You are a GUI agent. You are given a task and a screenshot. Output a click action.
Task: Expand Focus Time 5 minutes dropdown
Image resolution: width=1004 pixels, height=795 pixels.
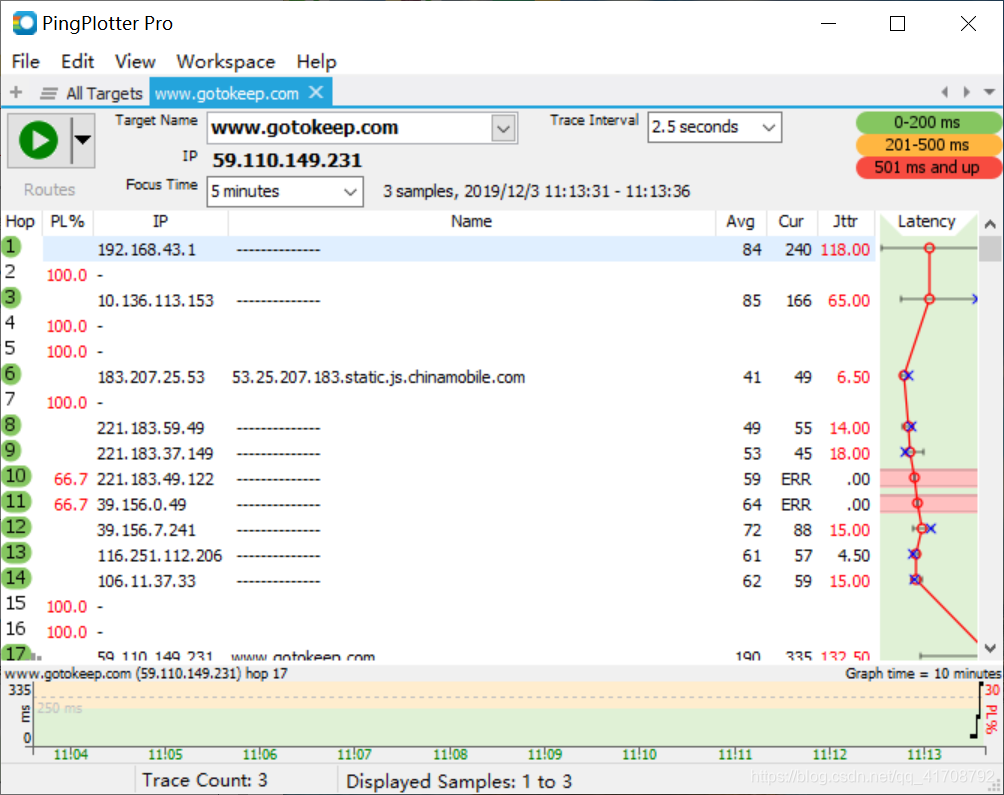click(x=350, y=191)
